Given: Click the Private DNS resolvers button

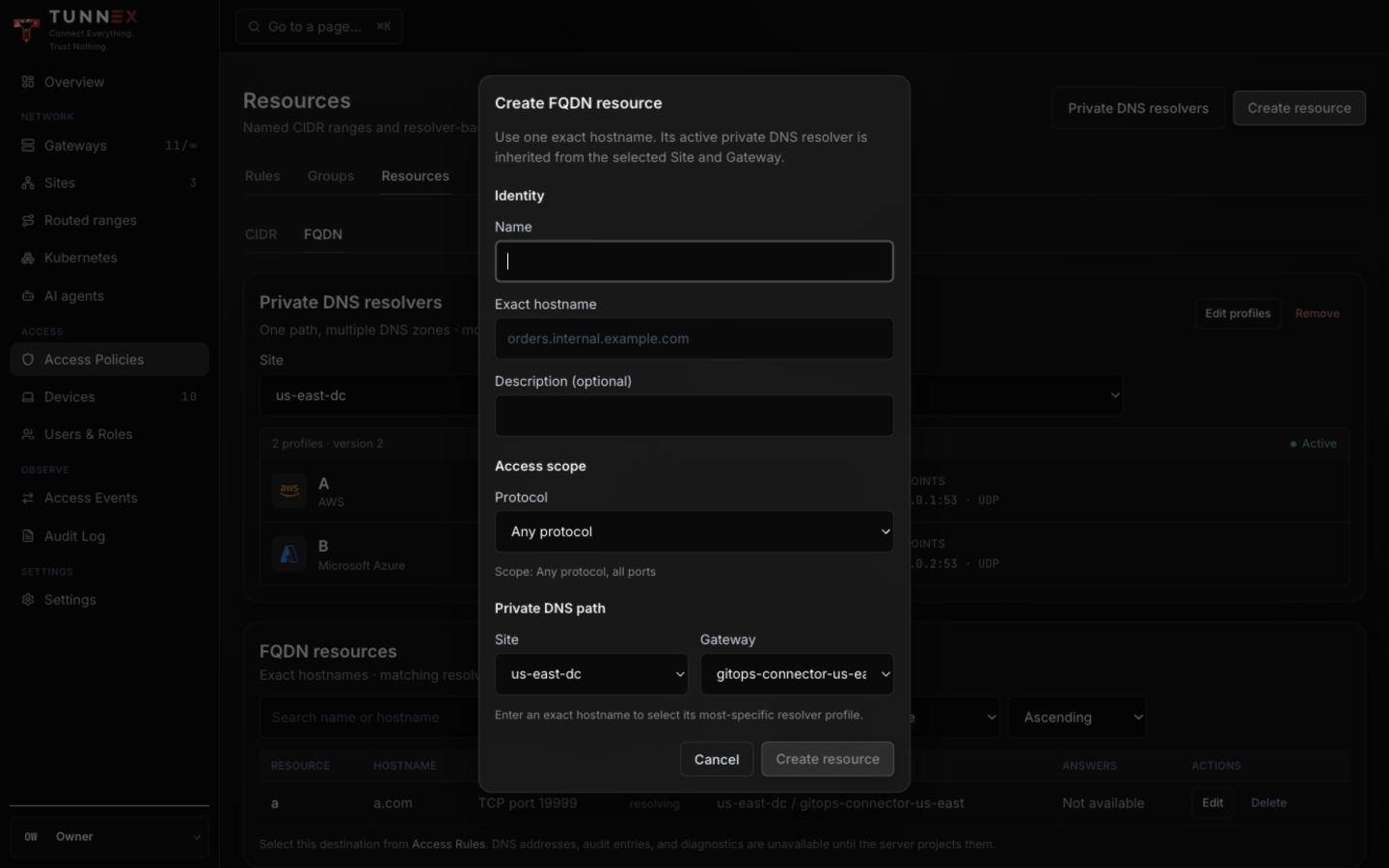Looking at the screenshot, I should coord(1138,108).
